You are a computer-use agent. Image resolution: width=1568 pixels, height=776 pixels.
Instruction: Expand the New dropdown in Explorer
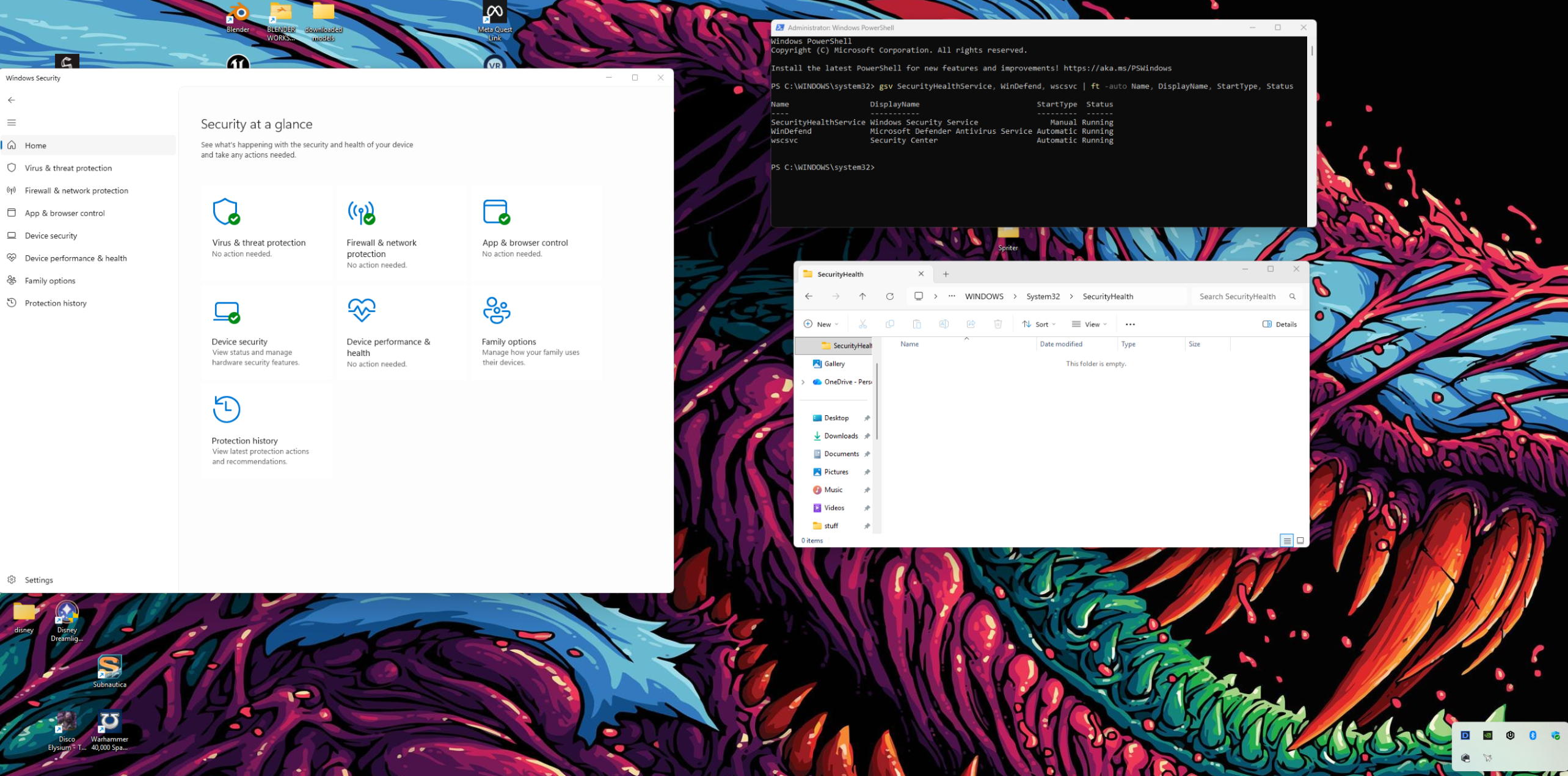point(821,324)
